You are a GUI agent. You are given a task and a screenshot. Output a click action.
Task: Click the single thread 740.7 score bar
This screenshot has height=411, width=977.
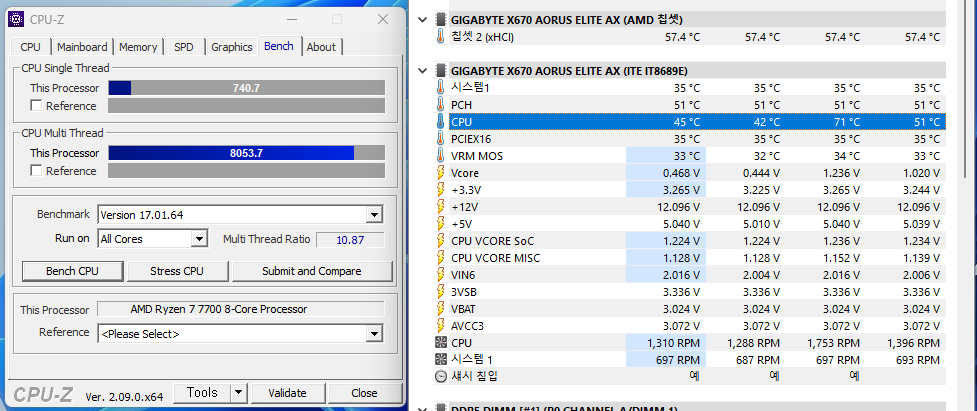(x=246, y=88)
